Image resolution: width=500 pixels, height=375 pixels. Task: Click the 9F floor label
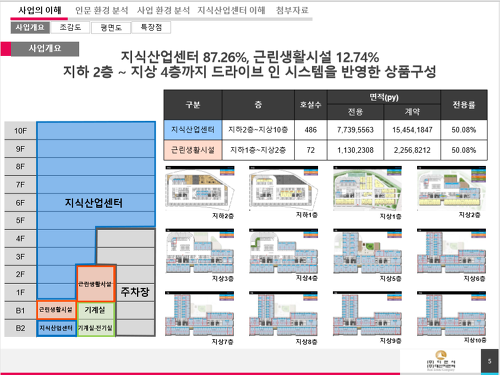[20, 149]
